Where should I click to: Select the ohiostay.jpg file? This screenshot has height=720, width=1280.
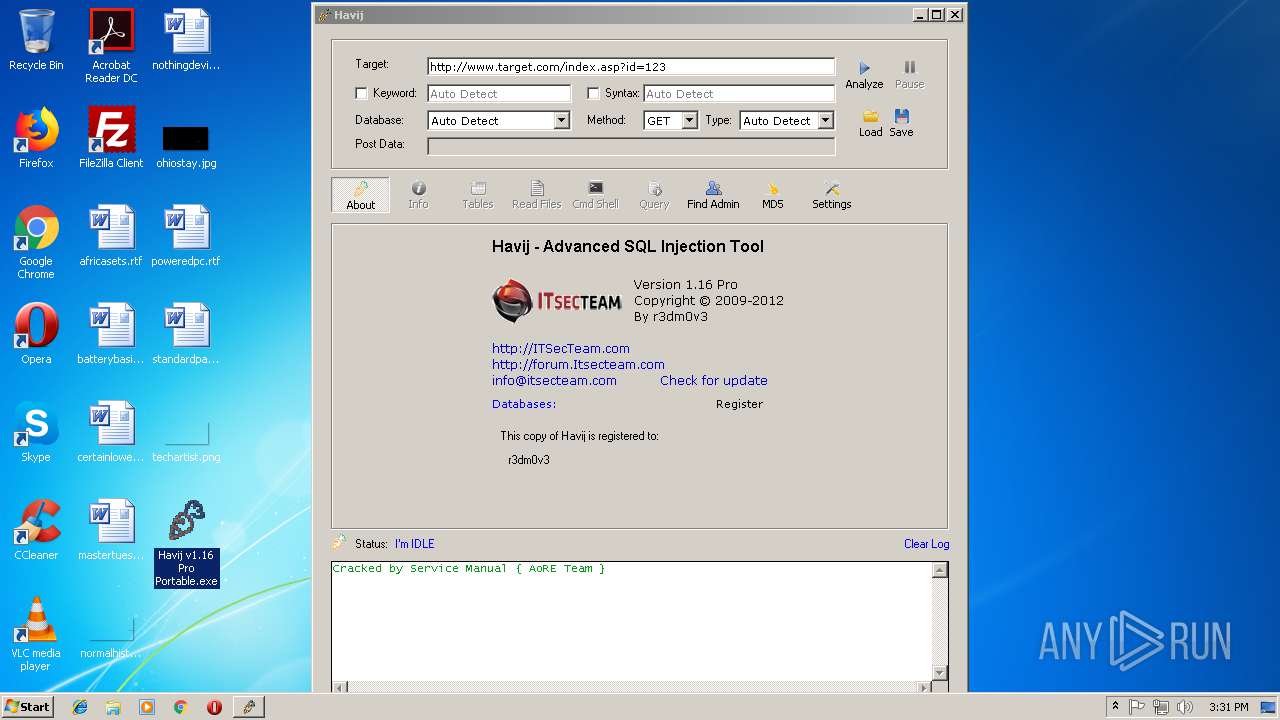tap(186, 146)
